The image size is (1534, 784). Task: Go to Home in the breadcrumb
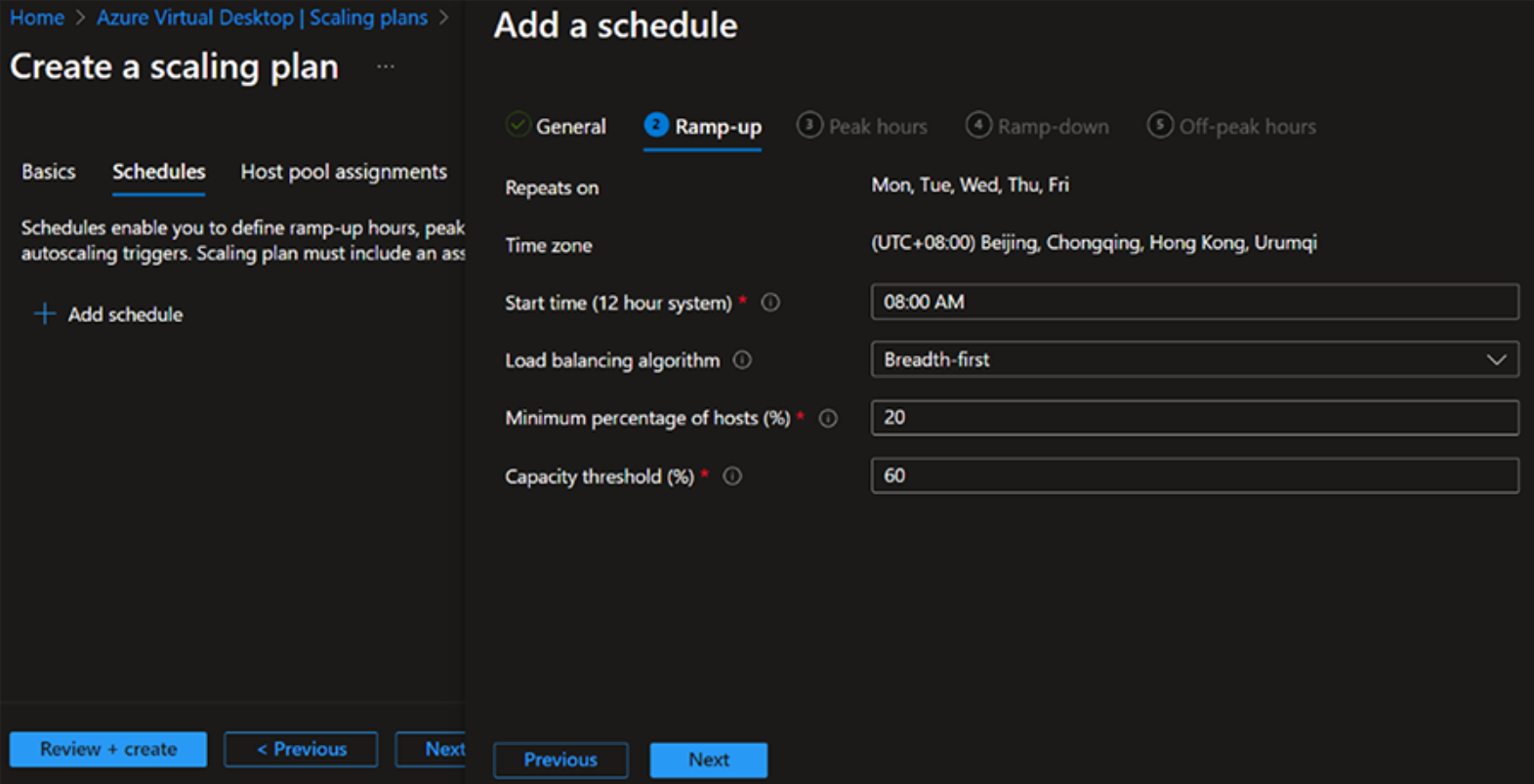(x=37, y=18)
